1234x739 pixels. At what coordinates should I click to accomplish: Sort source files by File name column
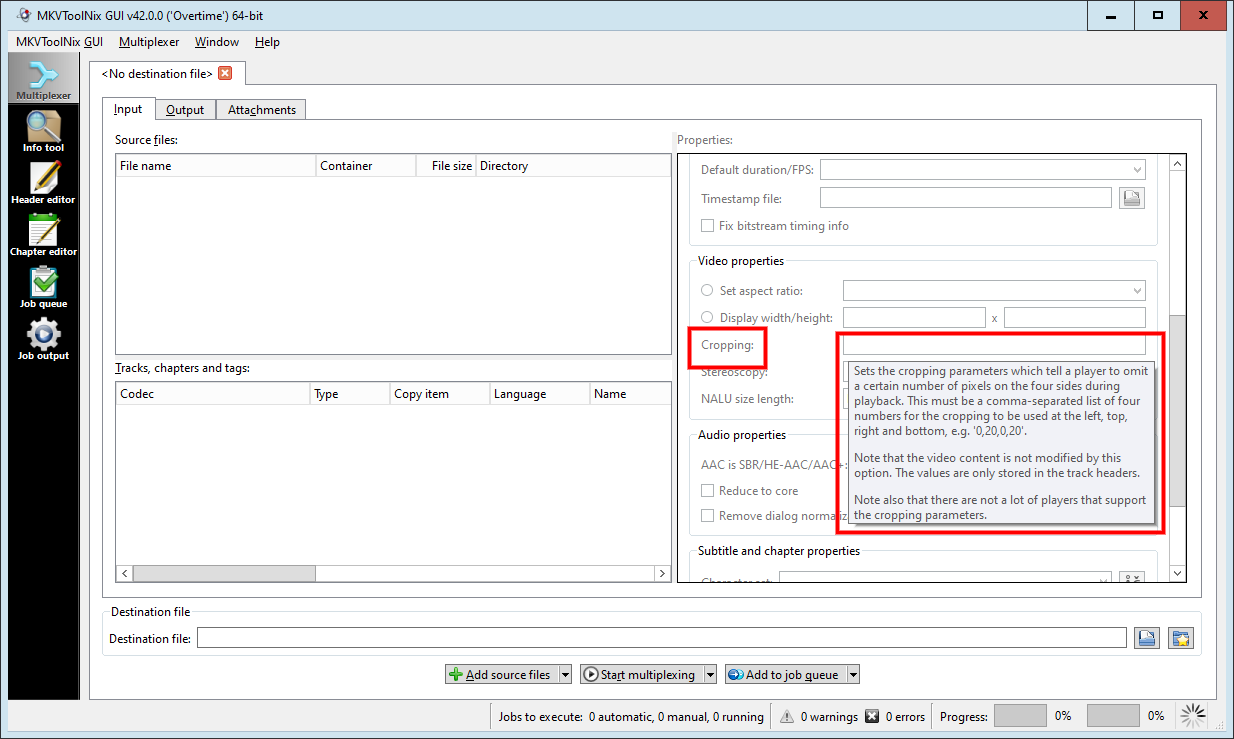(216, 166)
